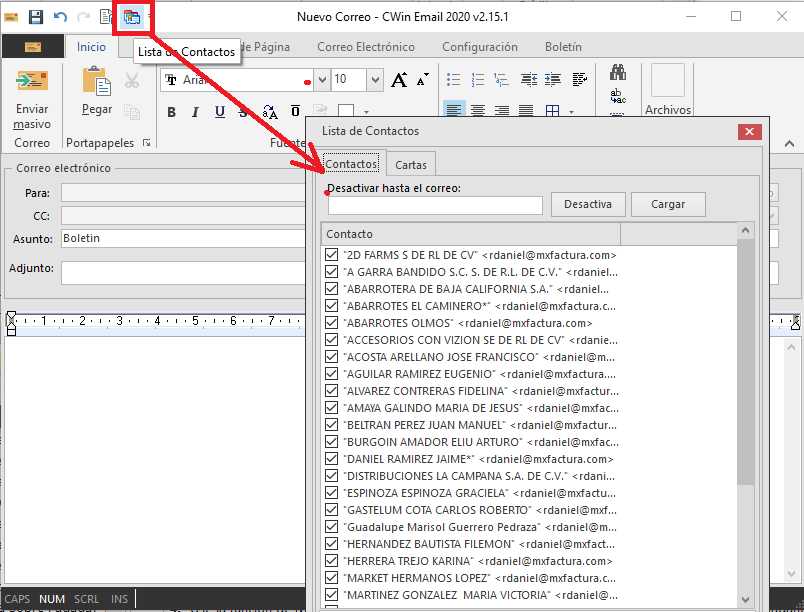Open the Lista de Contactos toolbar icon
This screenshot has height=612, width=804.
[x=131, y=17]
